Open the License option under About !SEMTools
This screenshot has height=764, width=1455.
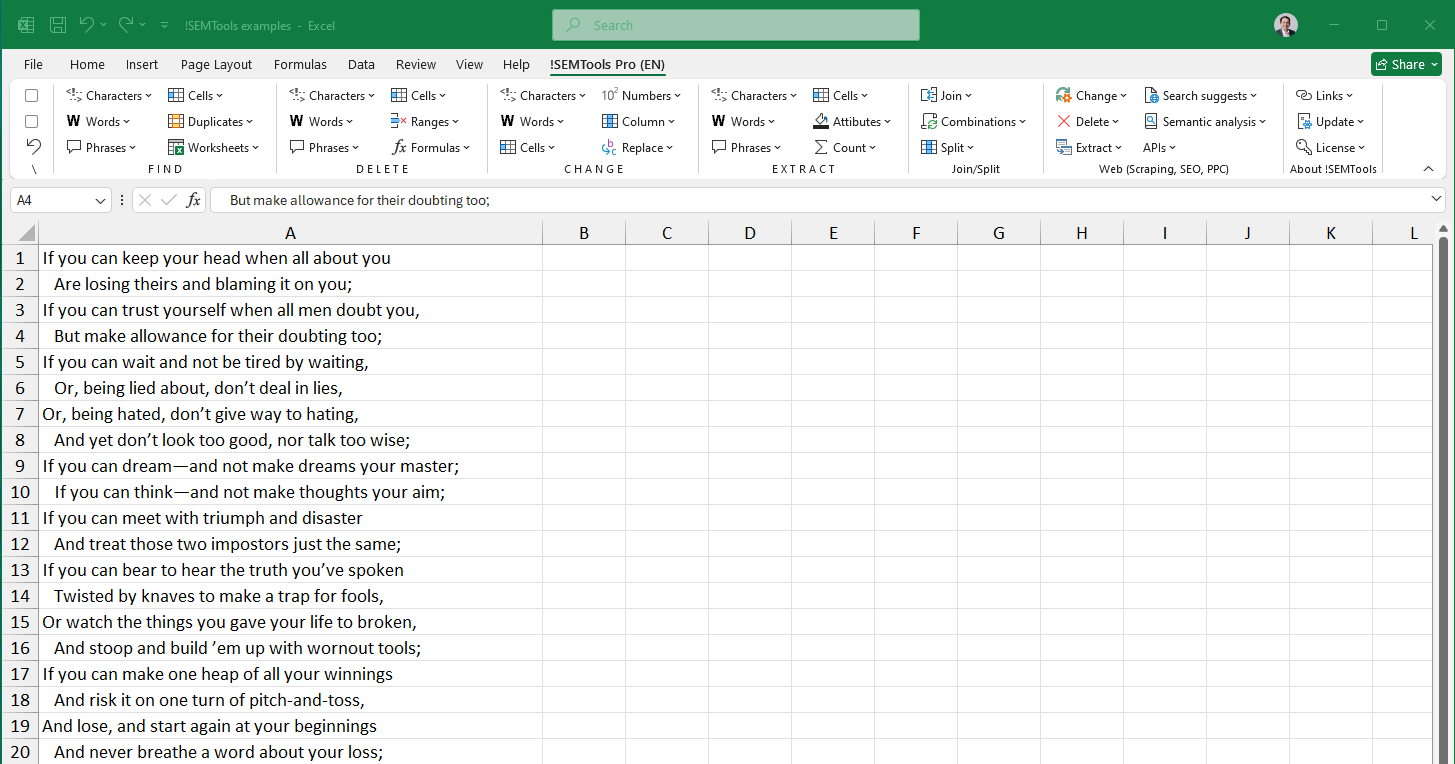click(x=1331, y=147)
